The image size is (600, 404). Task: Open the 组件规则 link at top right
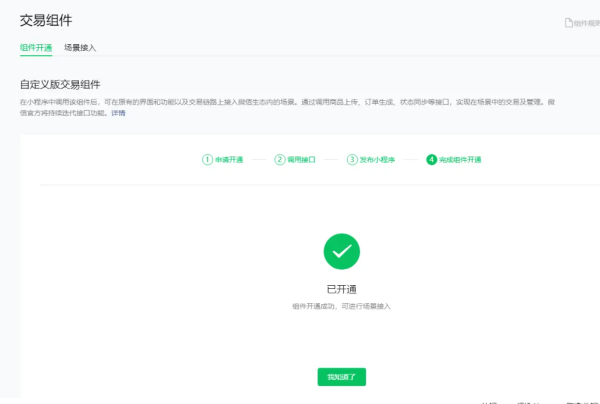click(586, 22)
